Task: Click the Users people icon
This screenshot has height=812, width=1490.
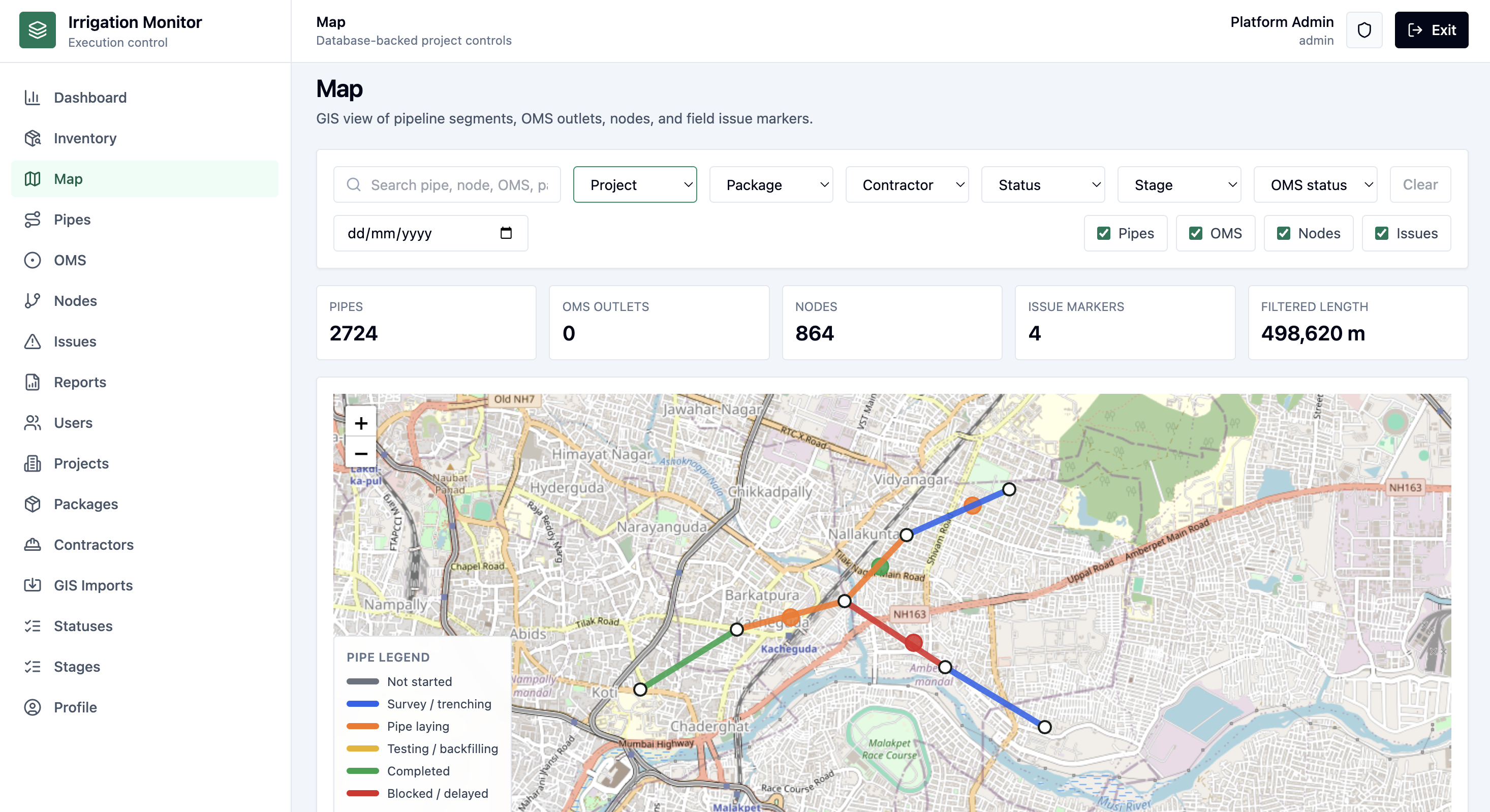Action: point(33,422)
